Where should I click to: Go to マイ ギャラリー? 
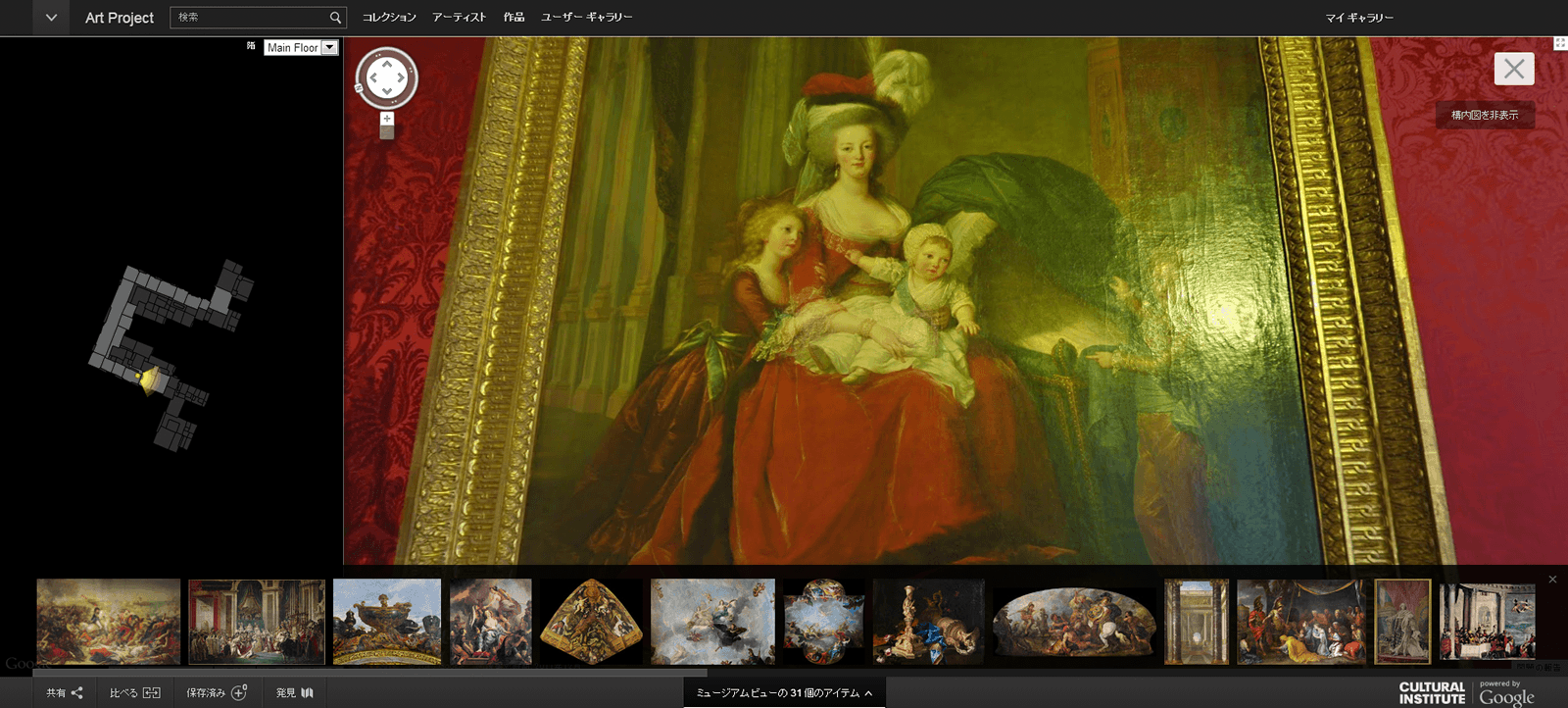pos(1359,18)
